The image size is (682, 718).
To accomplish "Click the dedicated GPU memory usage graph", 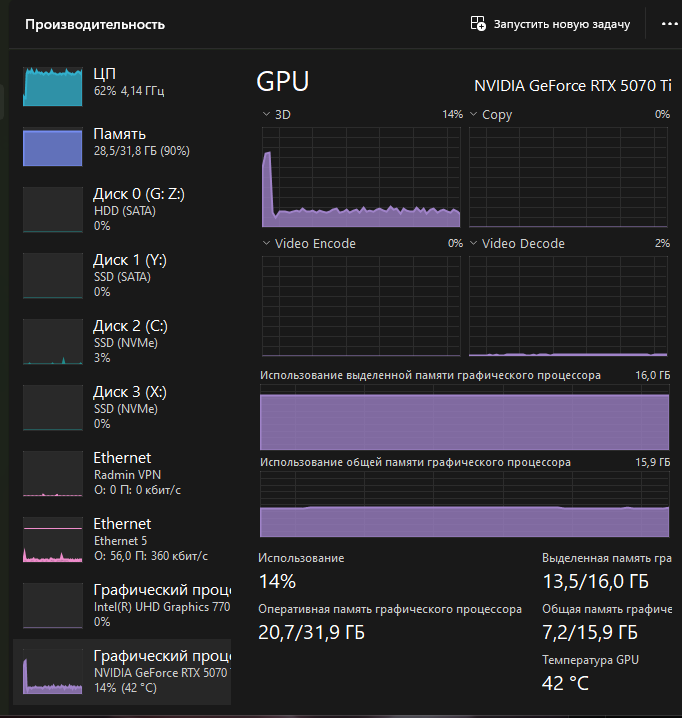I will [464, 417].
